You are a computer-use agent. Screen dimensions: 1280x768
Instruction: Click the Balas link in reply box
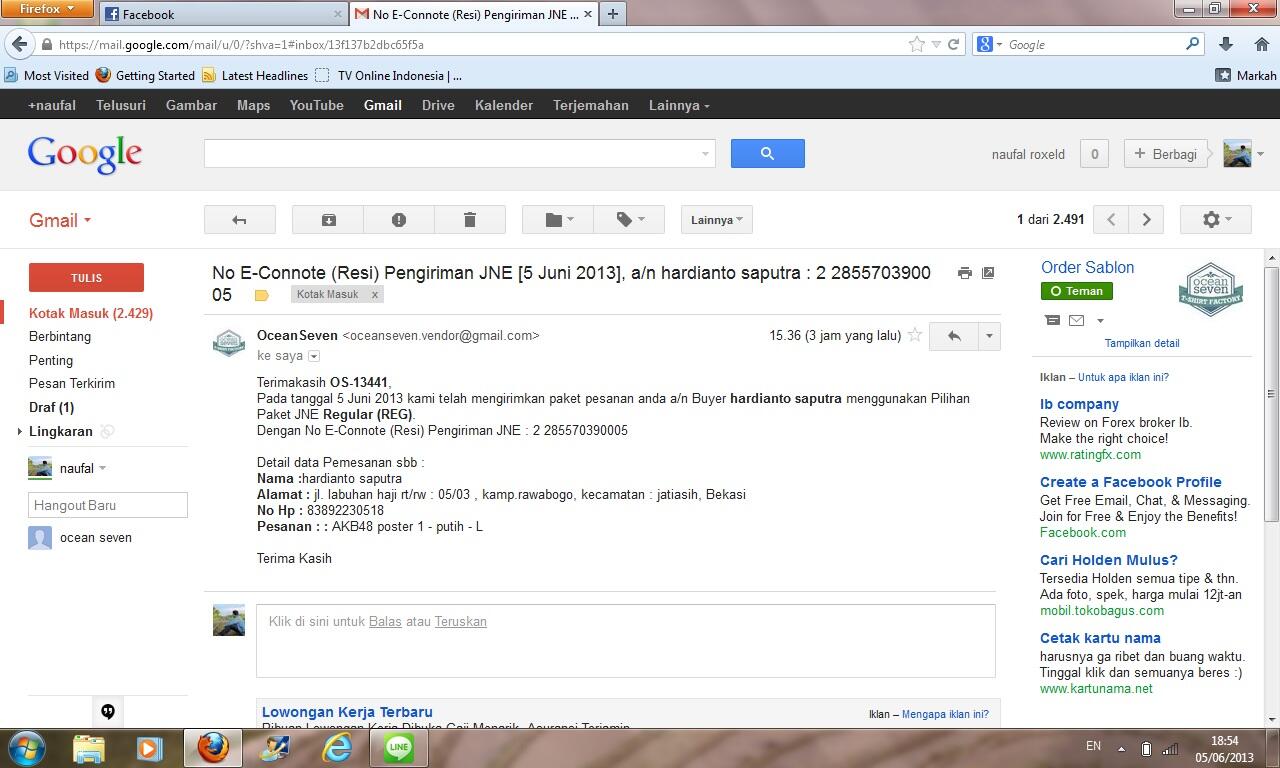(385, 622)
